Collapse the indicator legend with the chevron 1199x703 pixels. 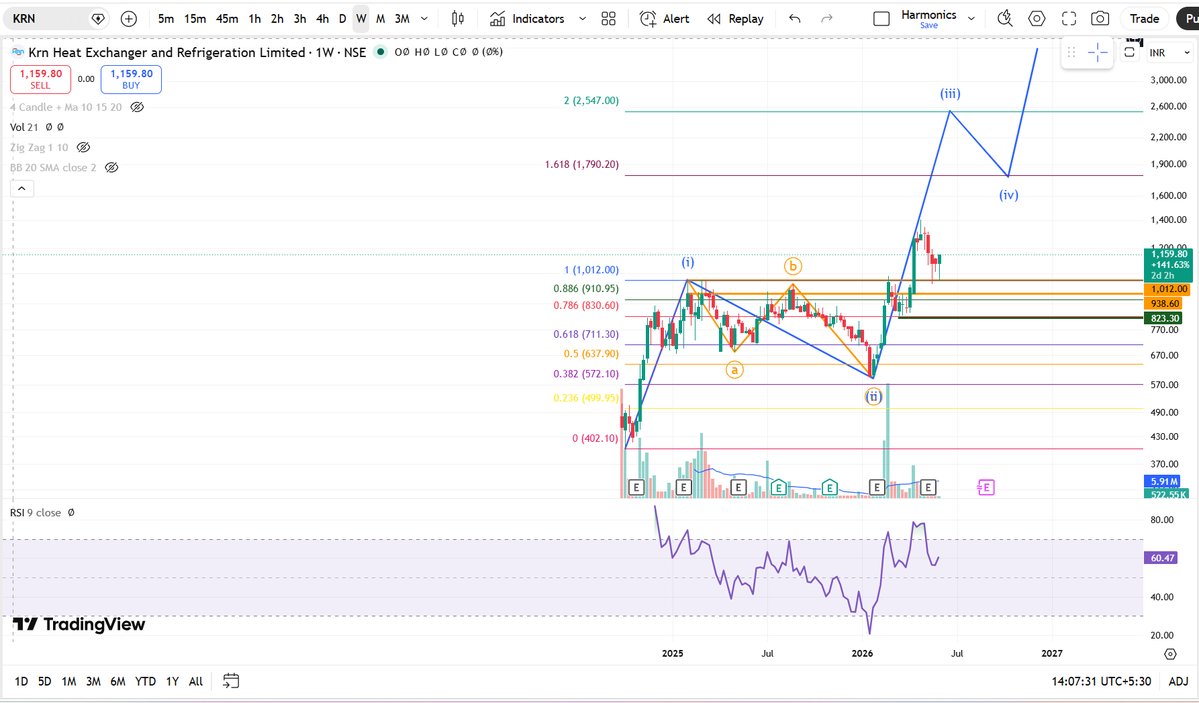click(x=21, y=188)
